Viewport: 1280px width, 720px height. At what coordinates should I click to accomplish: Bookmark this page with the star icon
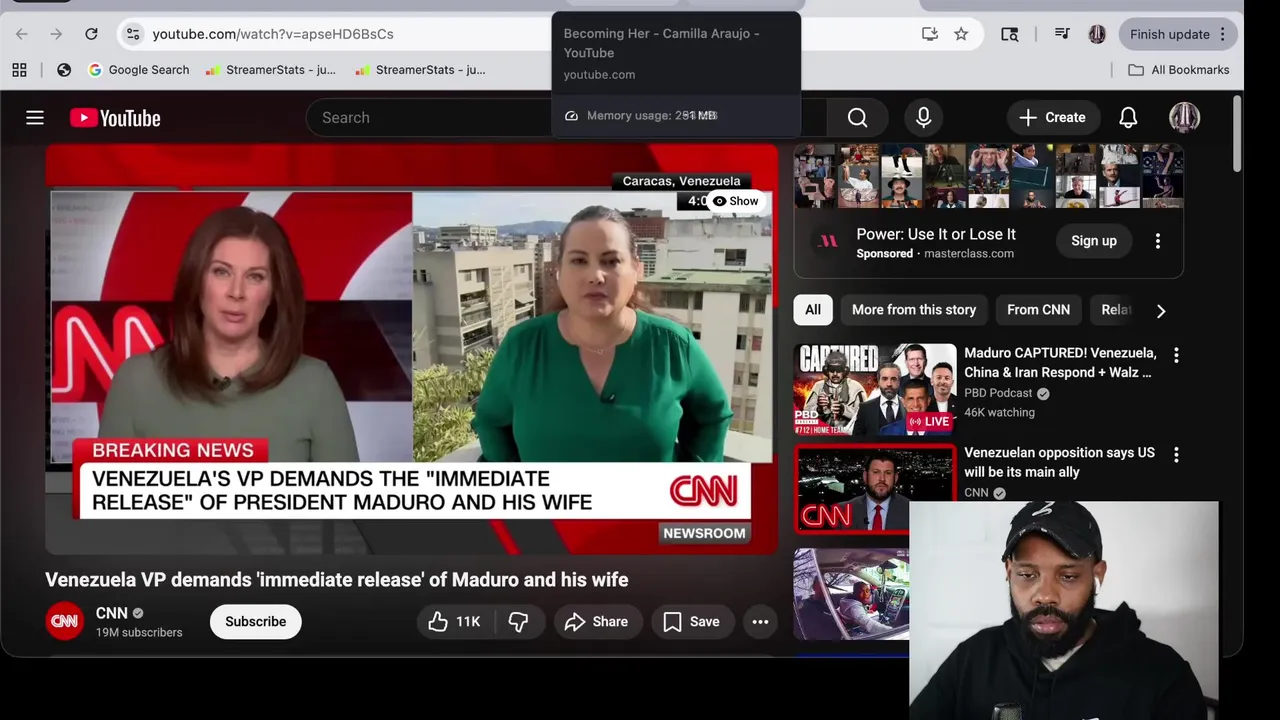click(x=961, y=34)
